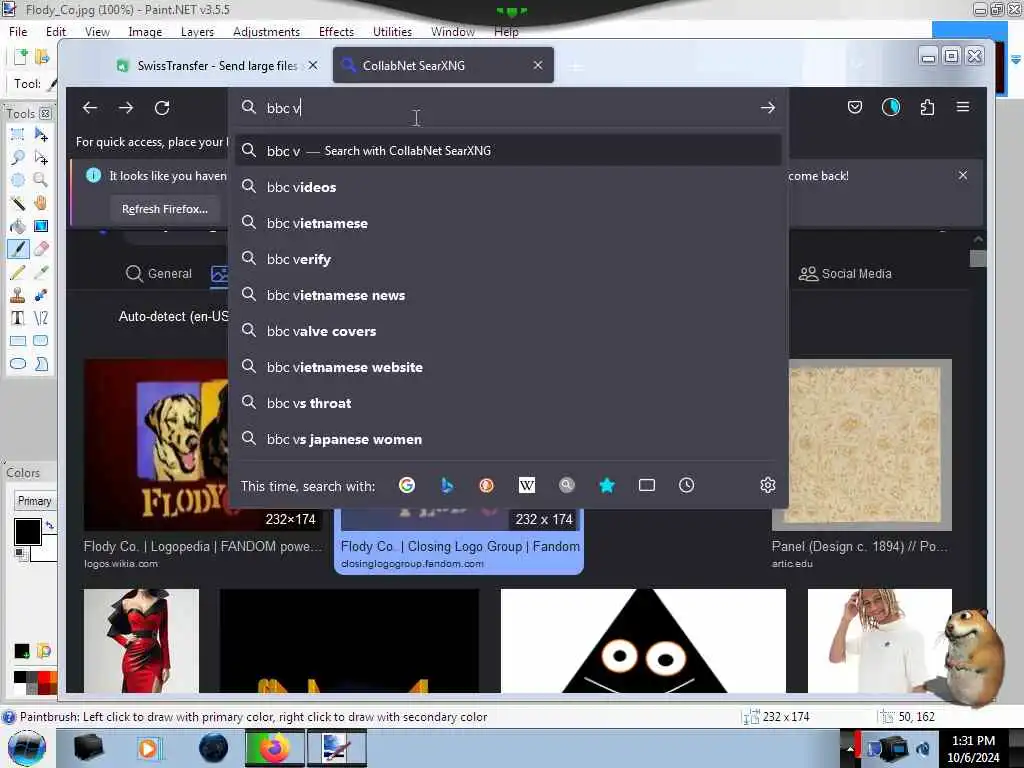Open the Firefox hamburger menu

[963, 107]
